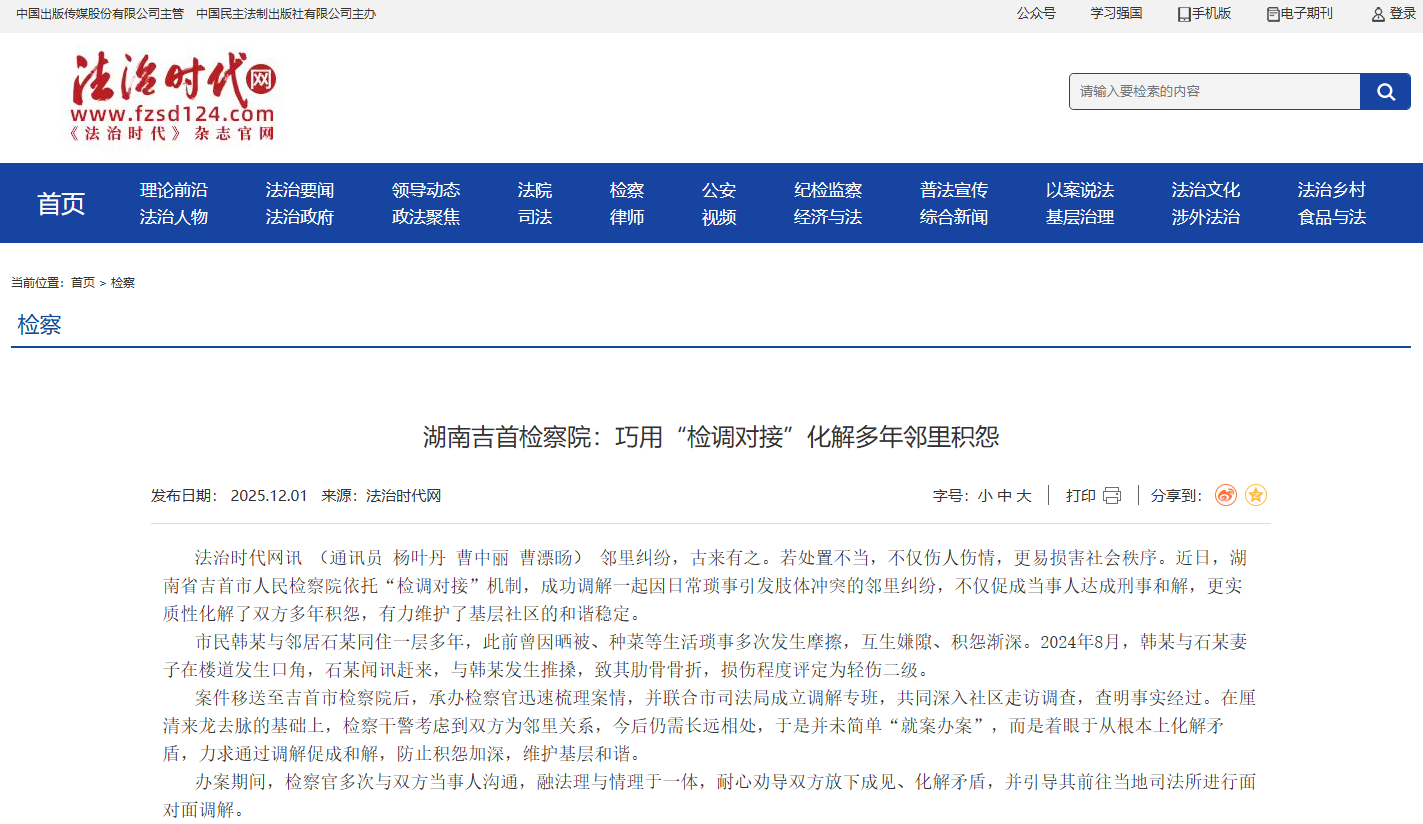Select 食品与法 in navigation bar
This screenshot has width=1423, height=824.
1331,217
